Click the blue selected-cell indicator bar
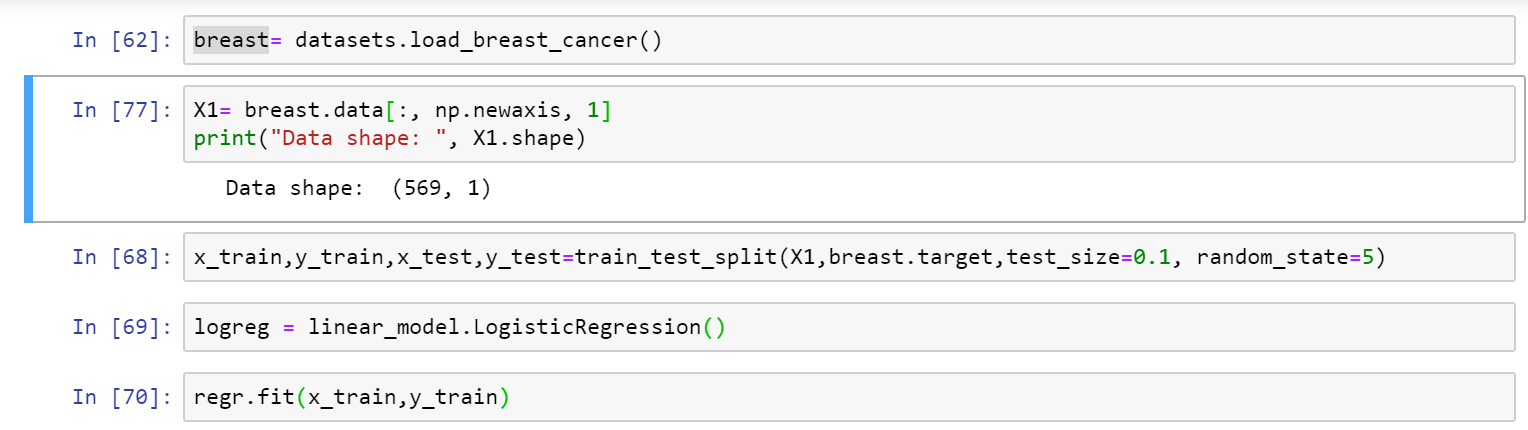Viewport: 1528px width, 430px height. tap(28, 148)
